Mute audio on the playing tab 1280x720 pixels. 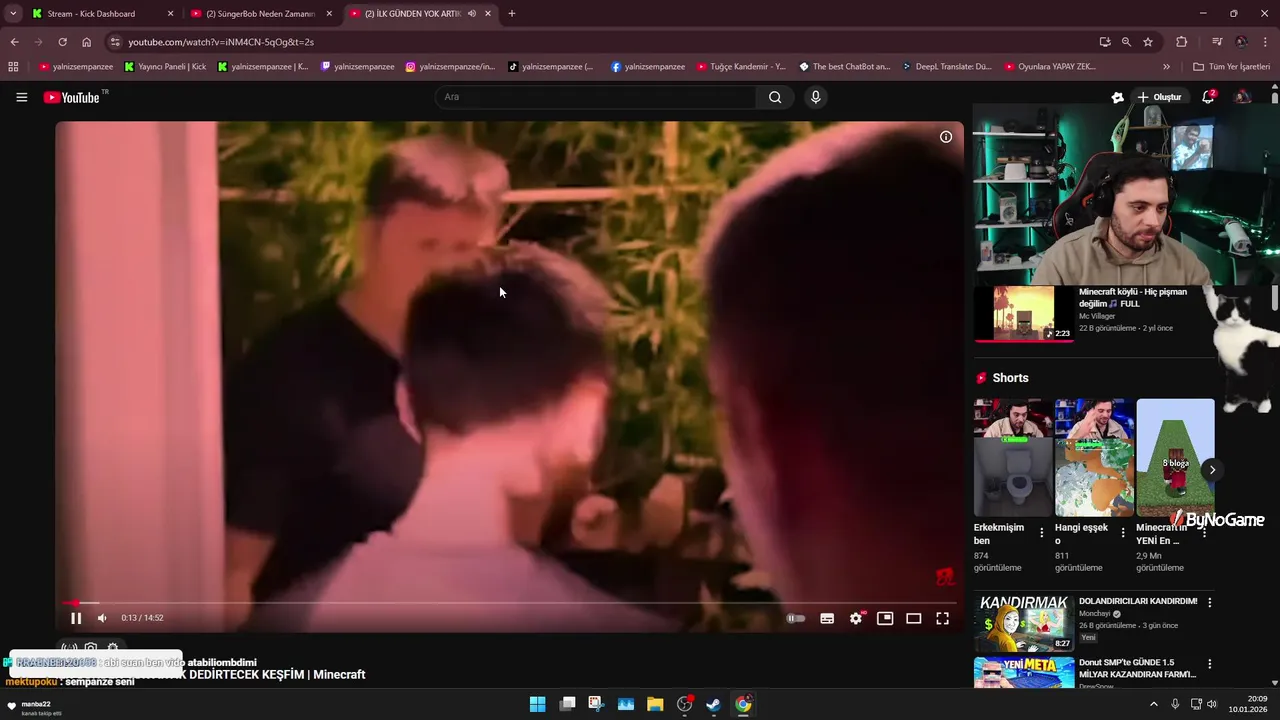471,14
